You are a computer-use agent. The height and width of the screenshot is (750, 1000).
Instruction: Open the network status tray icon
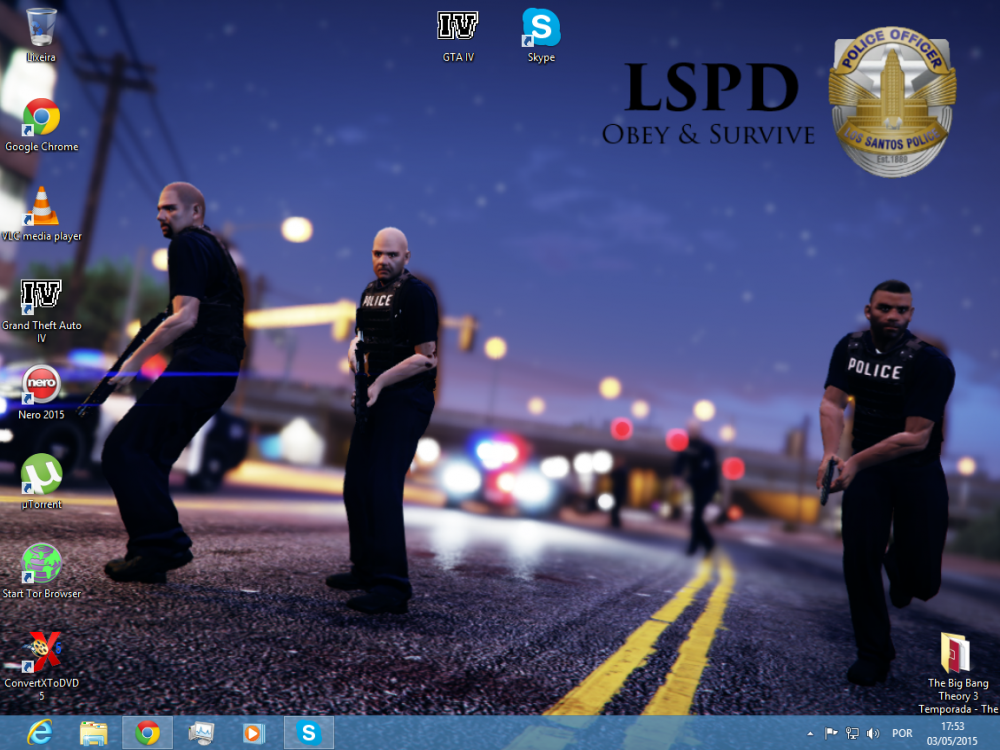pos(852,733)
